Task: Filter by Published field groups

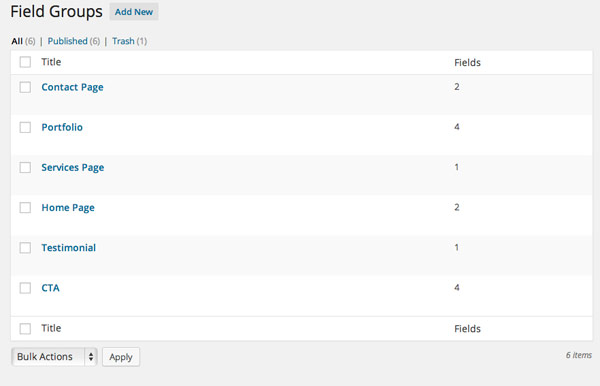Action: tap(67, 41)
